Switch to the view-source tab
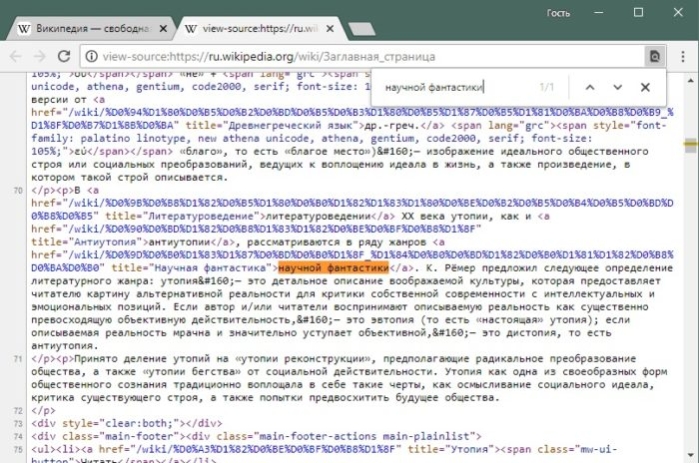The height and width of the screenshot is (463, 699). (260, 29)
